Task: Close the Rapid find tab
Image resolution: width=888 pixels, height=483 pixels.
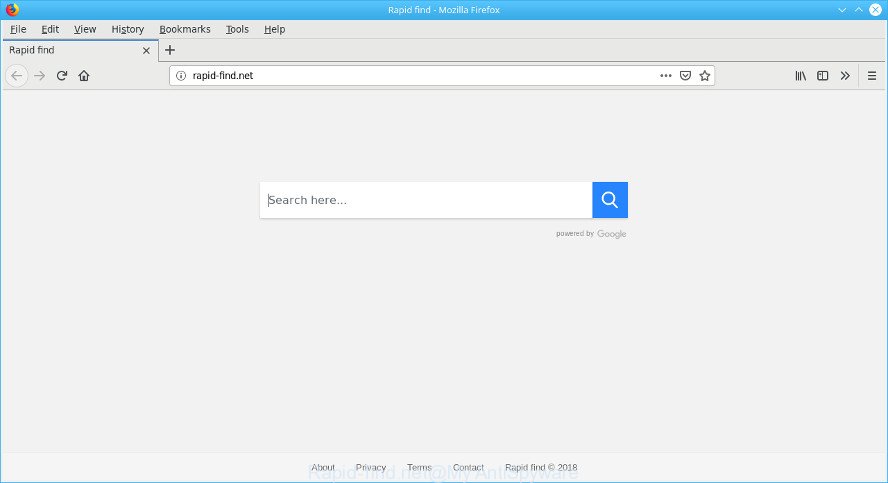Action: 146,50
